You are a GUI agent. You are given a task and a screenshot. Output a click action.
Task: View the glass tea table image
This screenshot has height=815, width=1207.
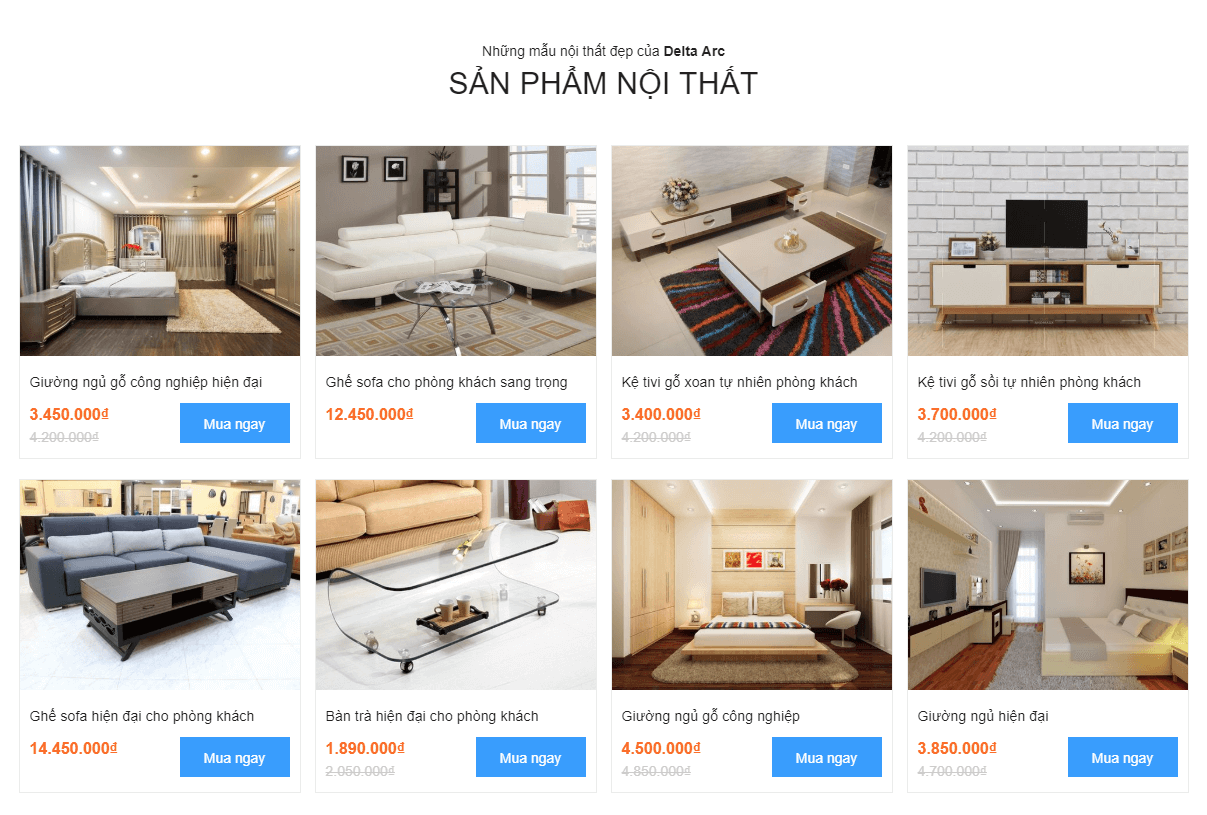click(x=456, y=585)
